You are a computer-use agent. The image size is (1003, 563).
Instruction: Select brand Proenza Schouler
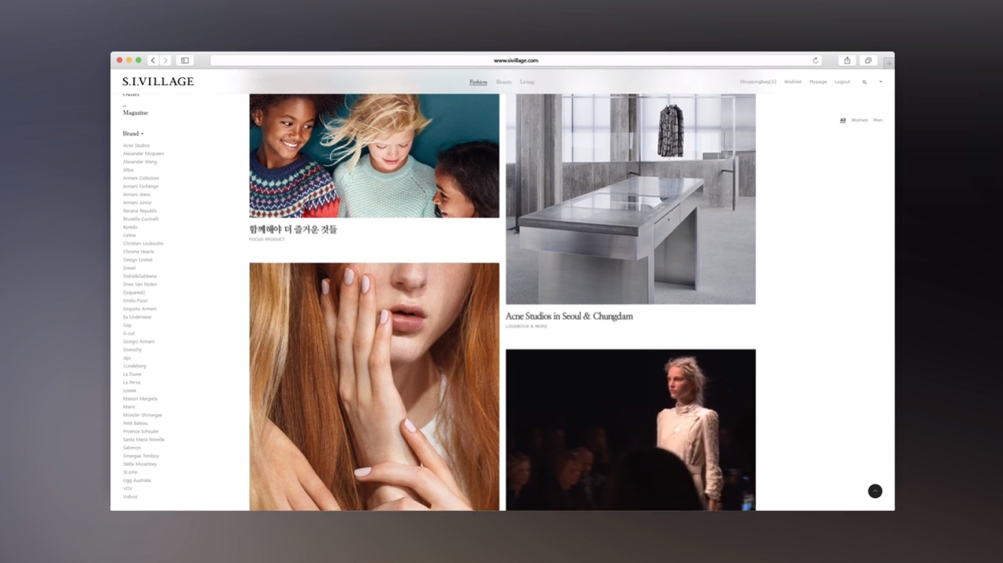pyautogui.click(x=141, y=431)
